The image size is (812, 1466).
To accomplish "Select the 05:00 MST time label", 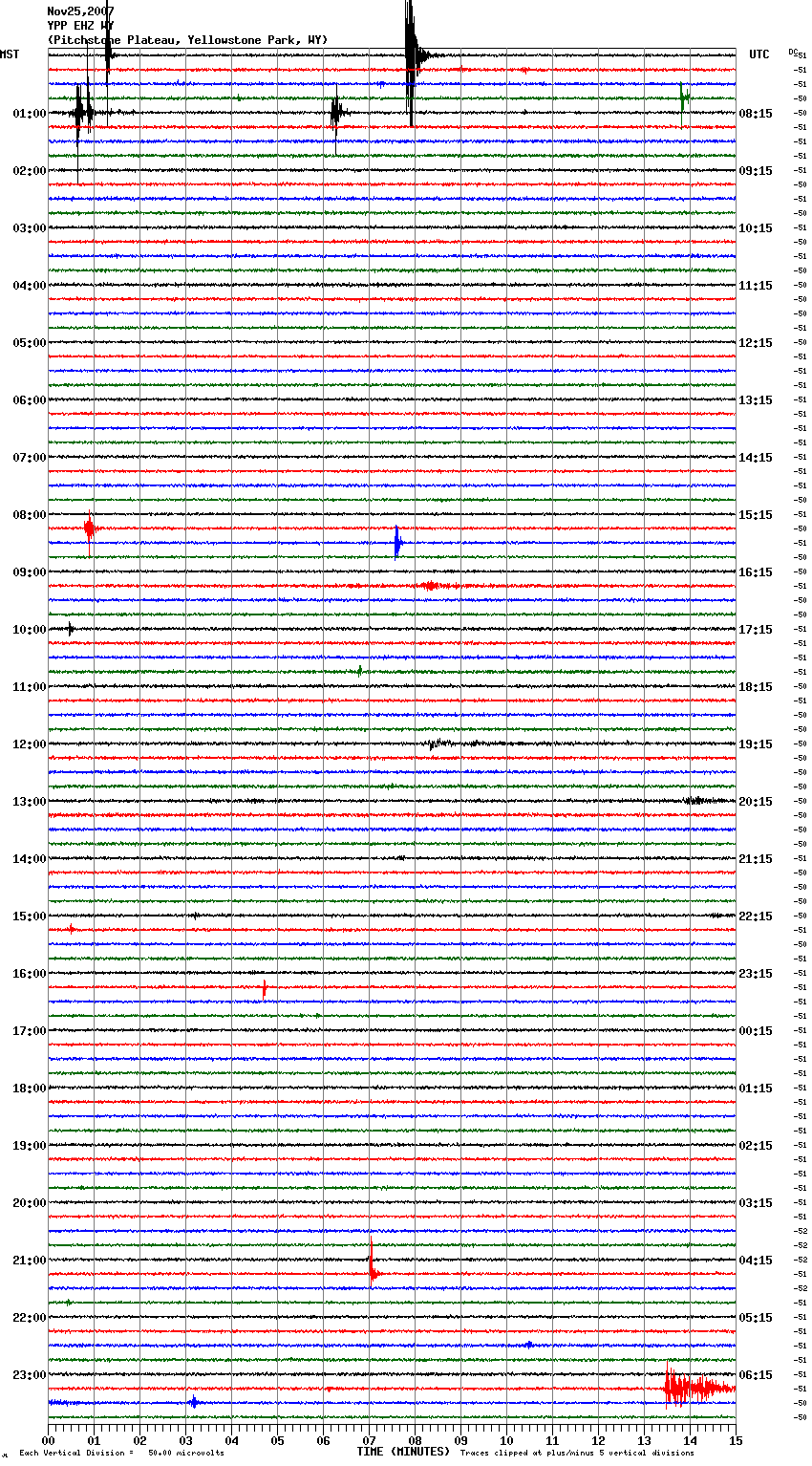I will [x=30, y=343].
